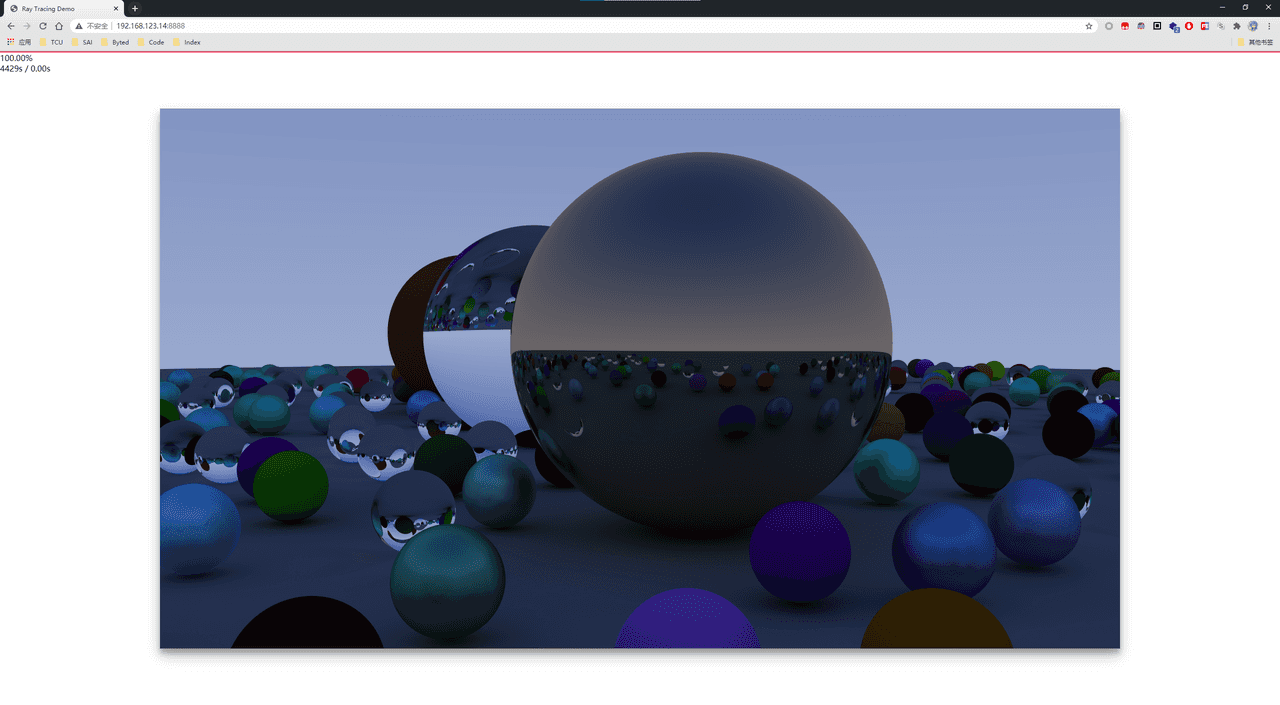Close the Ray Tracing Demo tab
Screen dimensions: 1280x705
(x=116, y=8)
